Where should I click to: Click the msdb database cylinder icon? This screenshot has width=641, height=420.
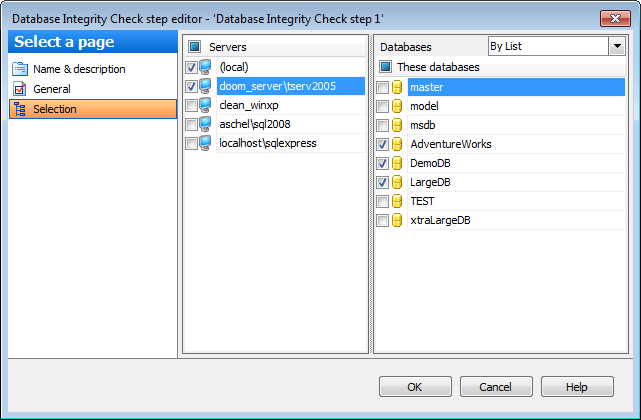397,125
